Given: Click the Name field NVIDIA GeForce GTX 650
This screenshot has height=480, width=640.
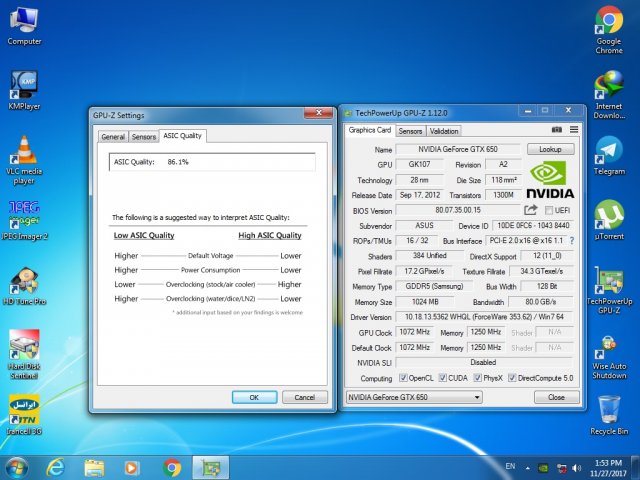Looking at the screenshot, I should pos(458,149).
